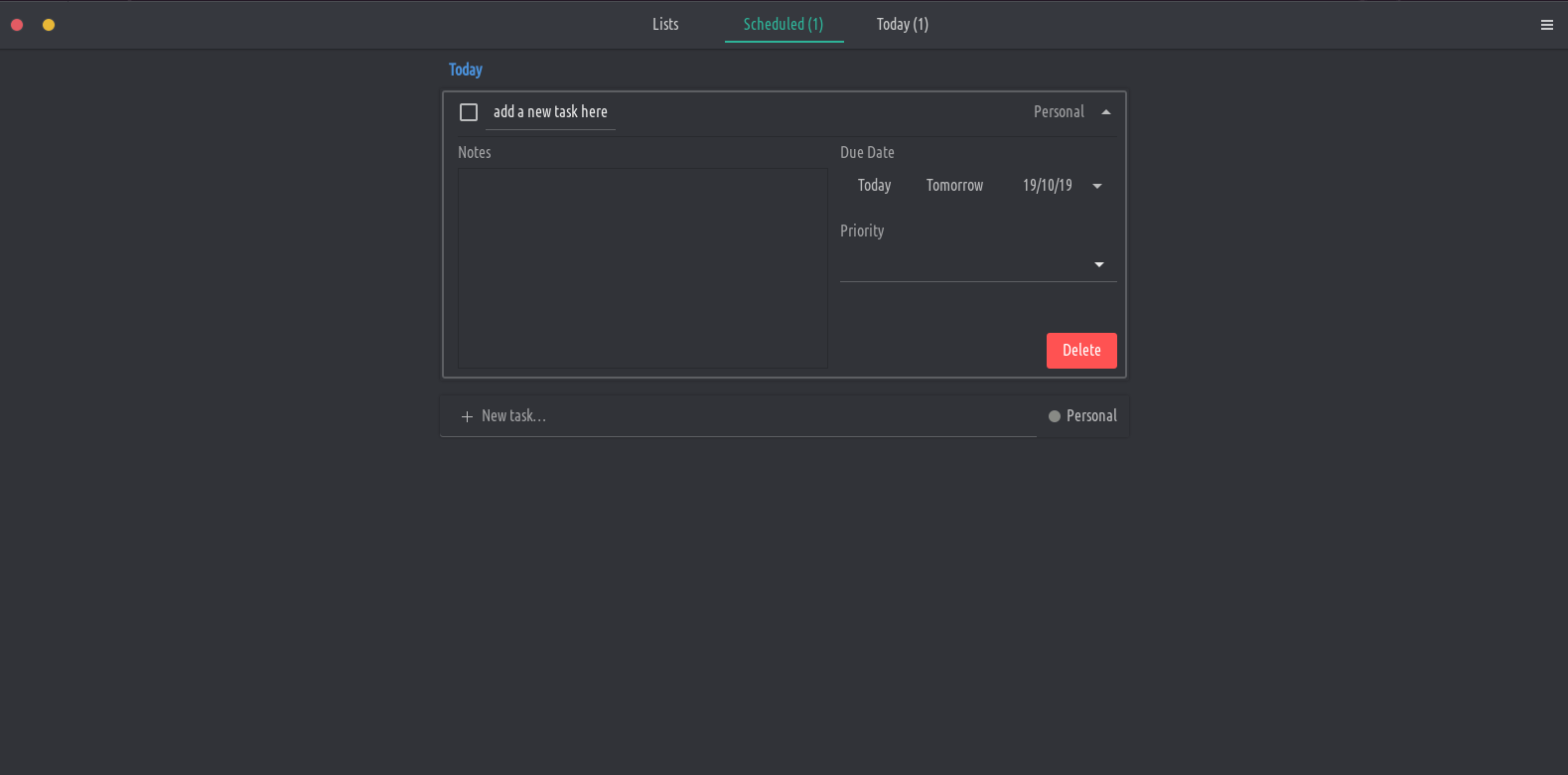Click the 19/10/19 due date value

pos(1047,186)
